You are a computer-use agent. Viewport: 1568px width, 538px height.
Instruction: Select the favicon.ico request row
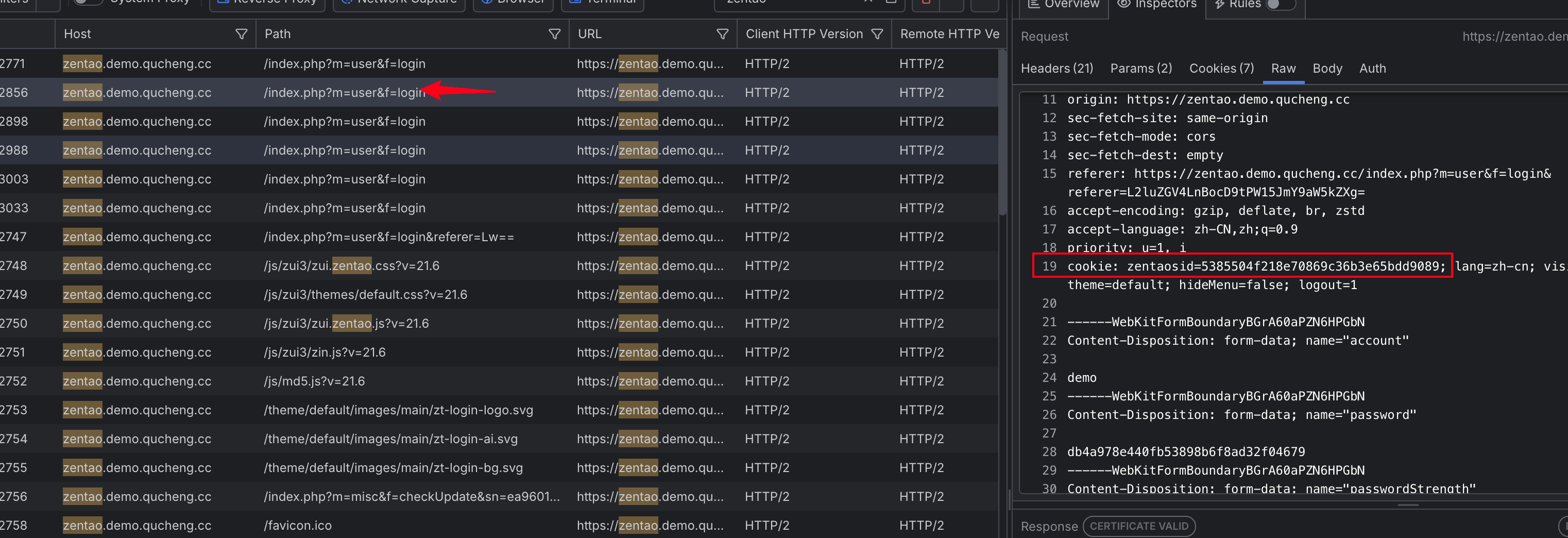click(298, 525)
